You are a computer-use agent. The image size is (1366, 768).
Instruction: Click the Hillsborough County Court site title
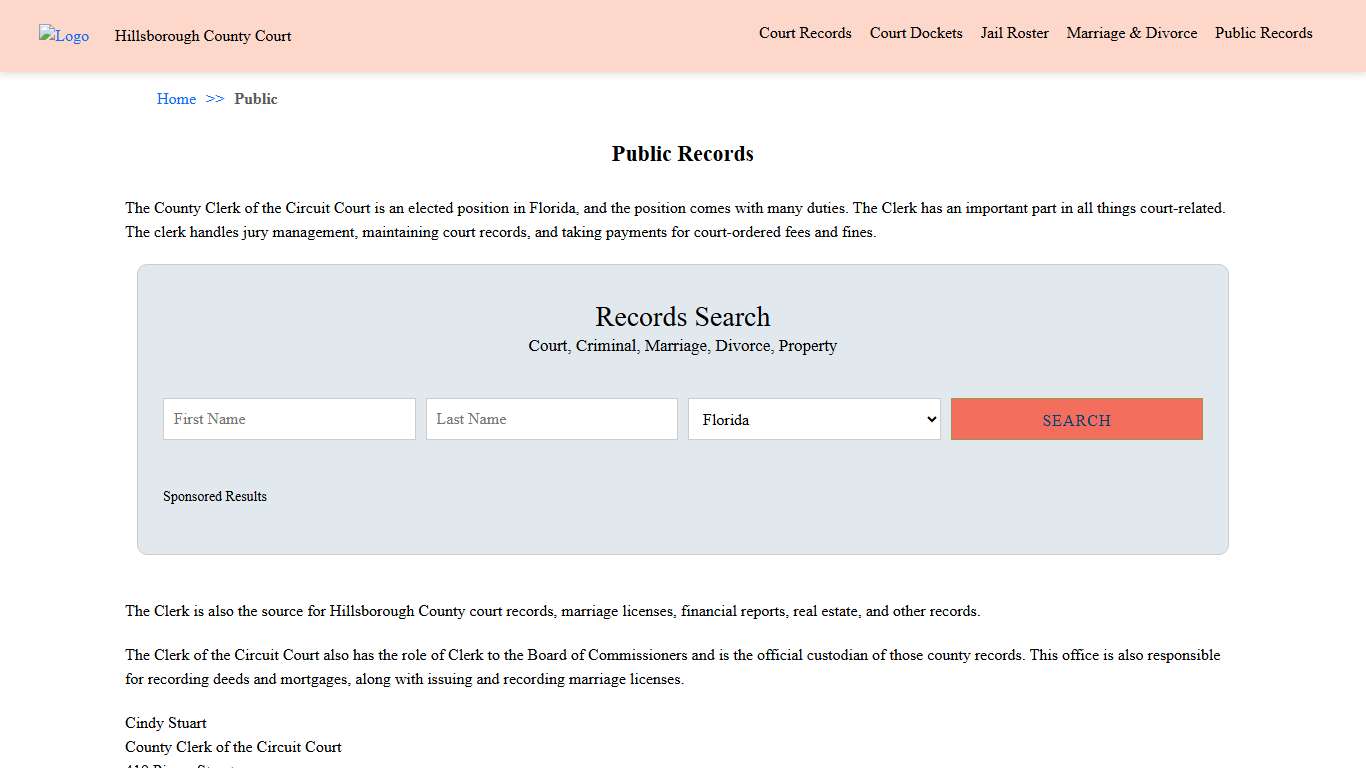[x=202, y=36]
